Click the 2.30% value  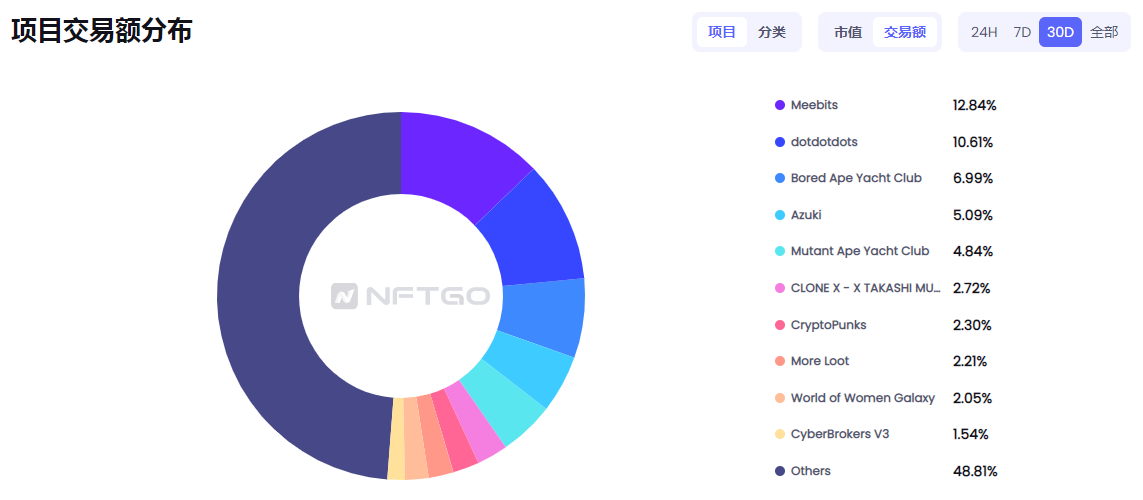(x=972, y=325)
